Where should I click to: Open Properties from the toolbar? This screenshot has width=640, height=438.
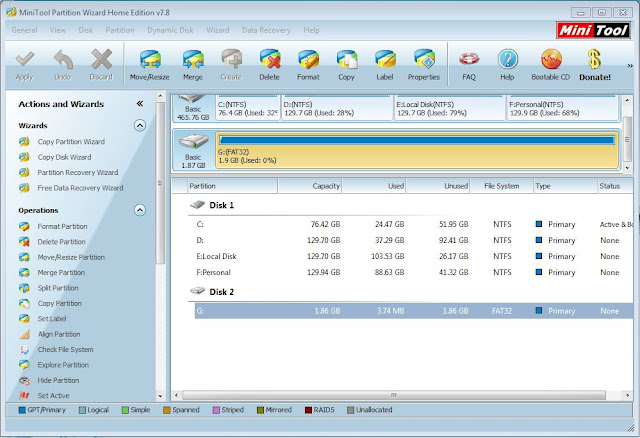tap(424, 65)
